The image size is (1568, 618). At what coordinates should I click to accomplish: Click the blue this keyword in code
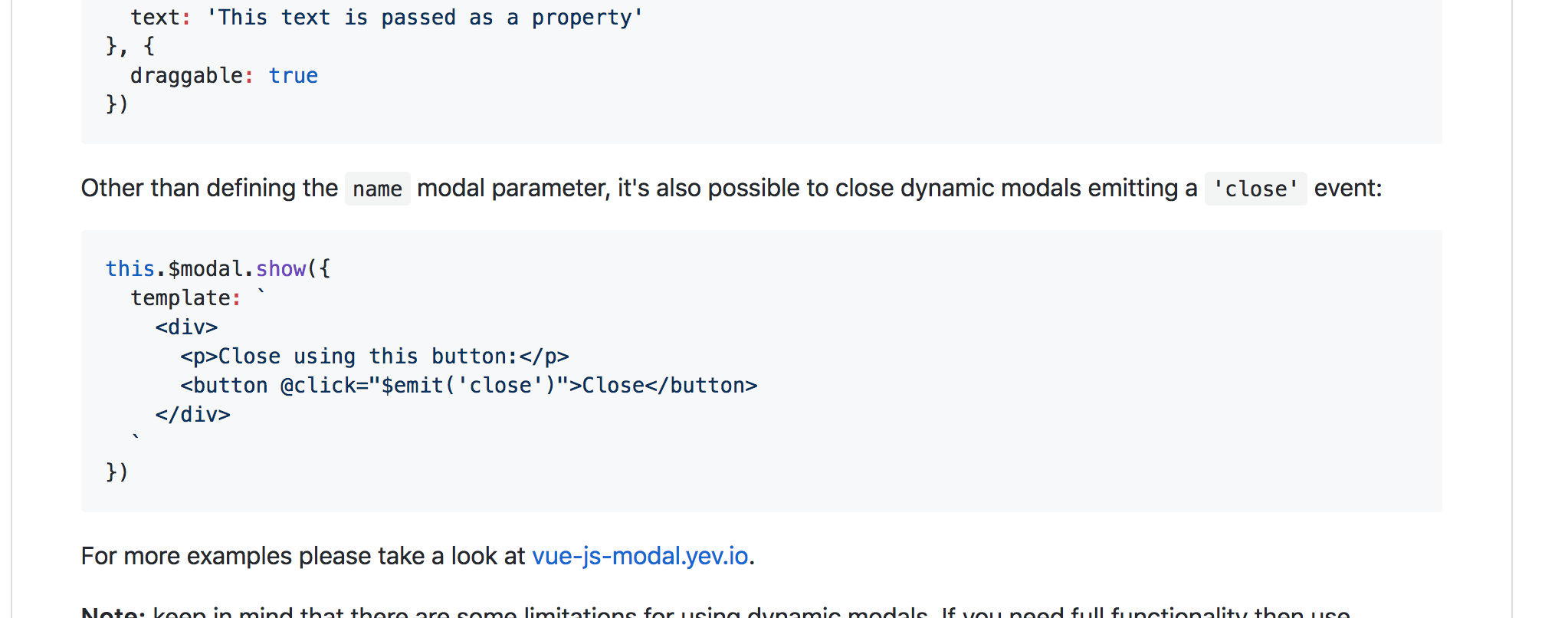click(130, 269)
